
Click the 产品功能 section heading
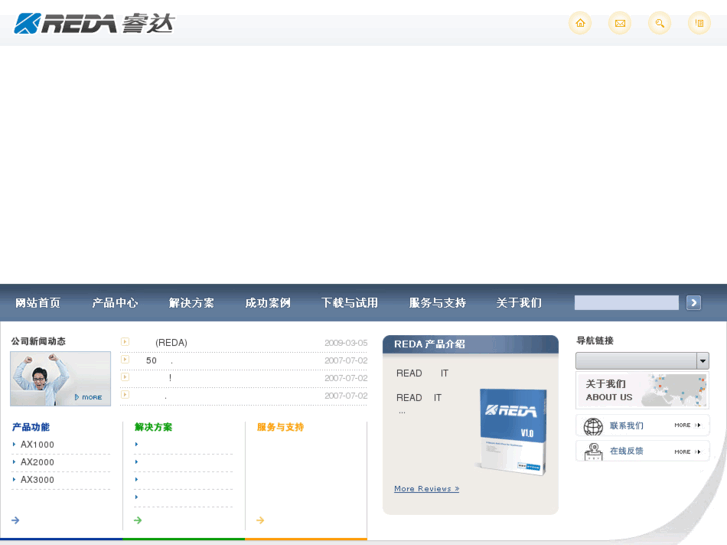coord(31,427)
